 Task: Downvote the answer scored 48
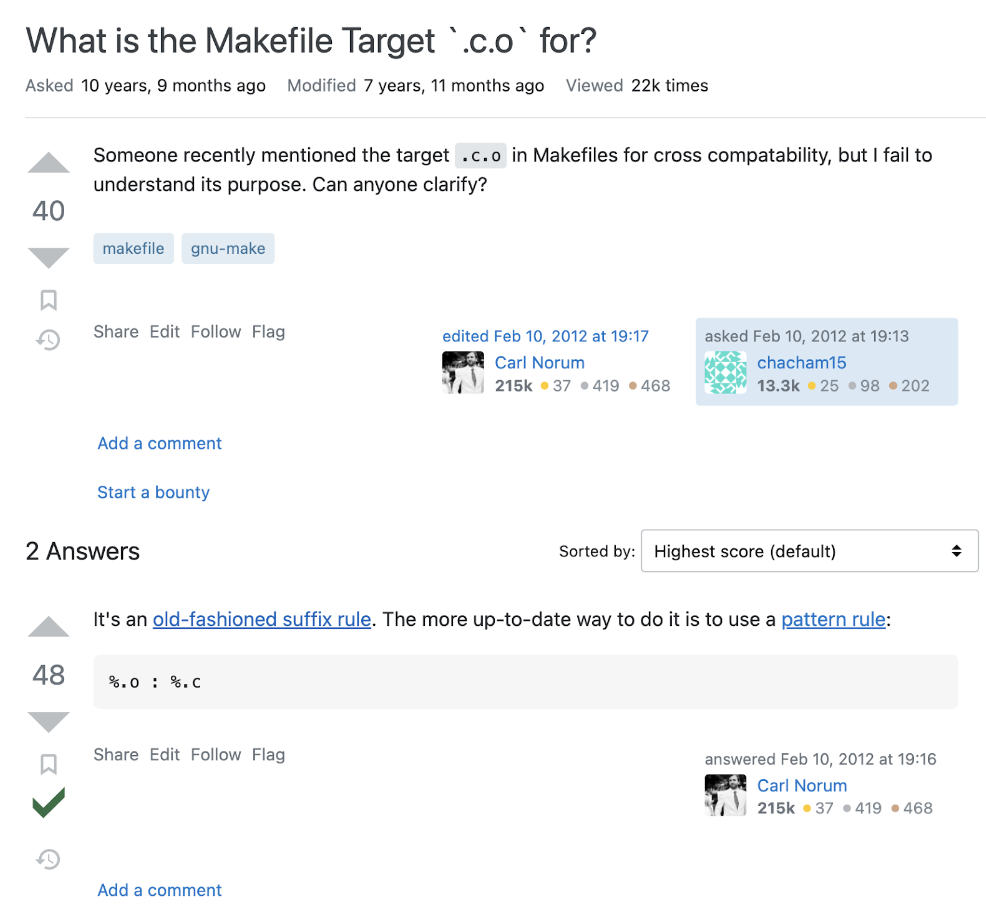[48, 723]
